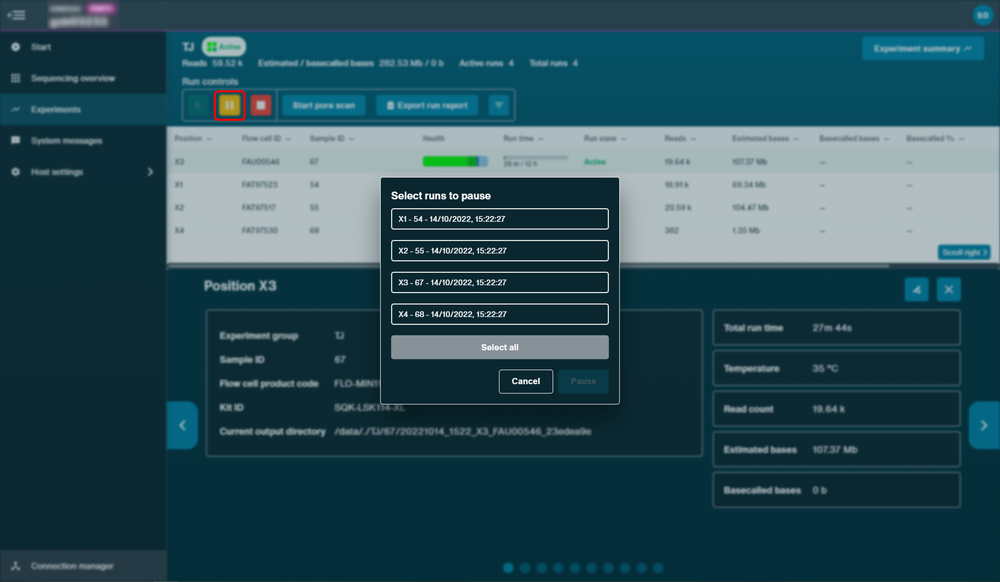Click Select all in the pause dialog

click(x=499, y=347)
